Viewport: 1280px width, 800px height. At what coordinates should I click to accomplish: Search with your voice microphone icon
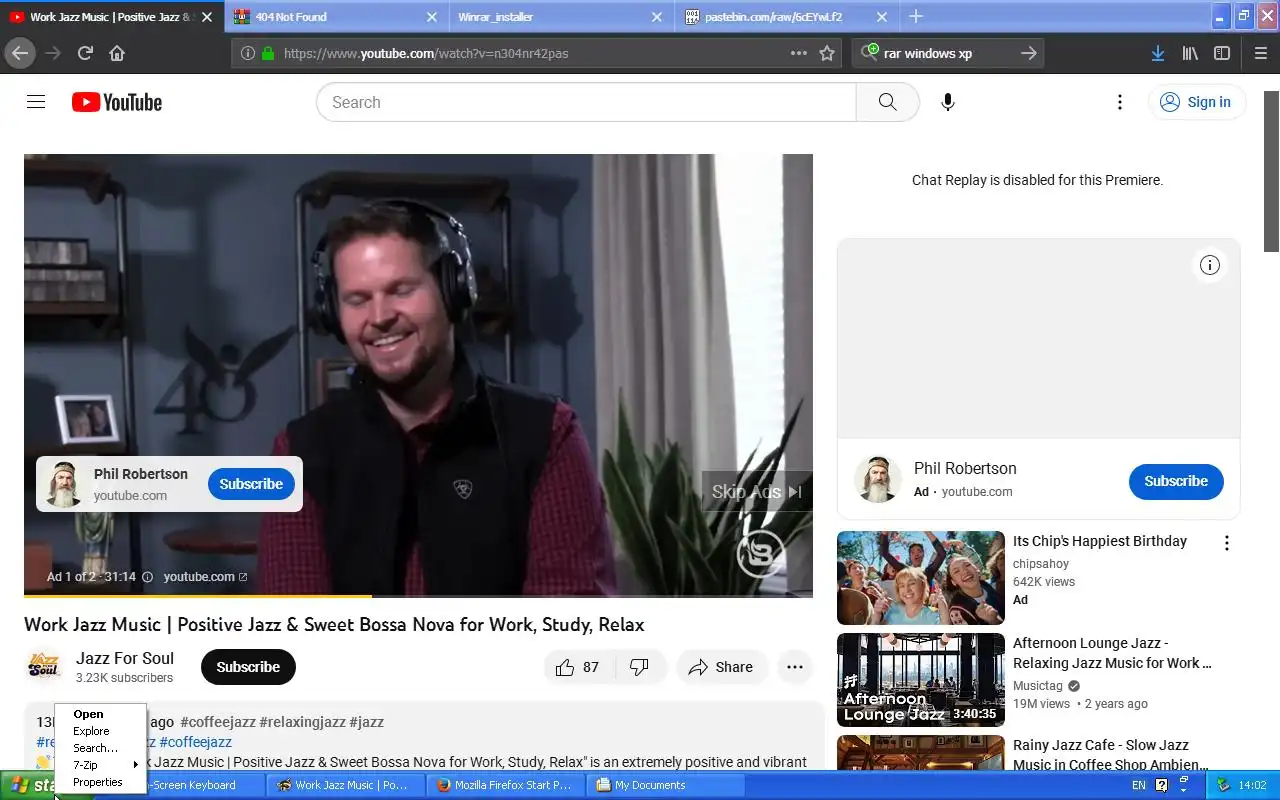(948, 102)
